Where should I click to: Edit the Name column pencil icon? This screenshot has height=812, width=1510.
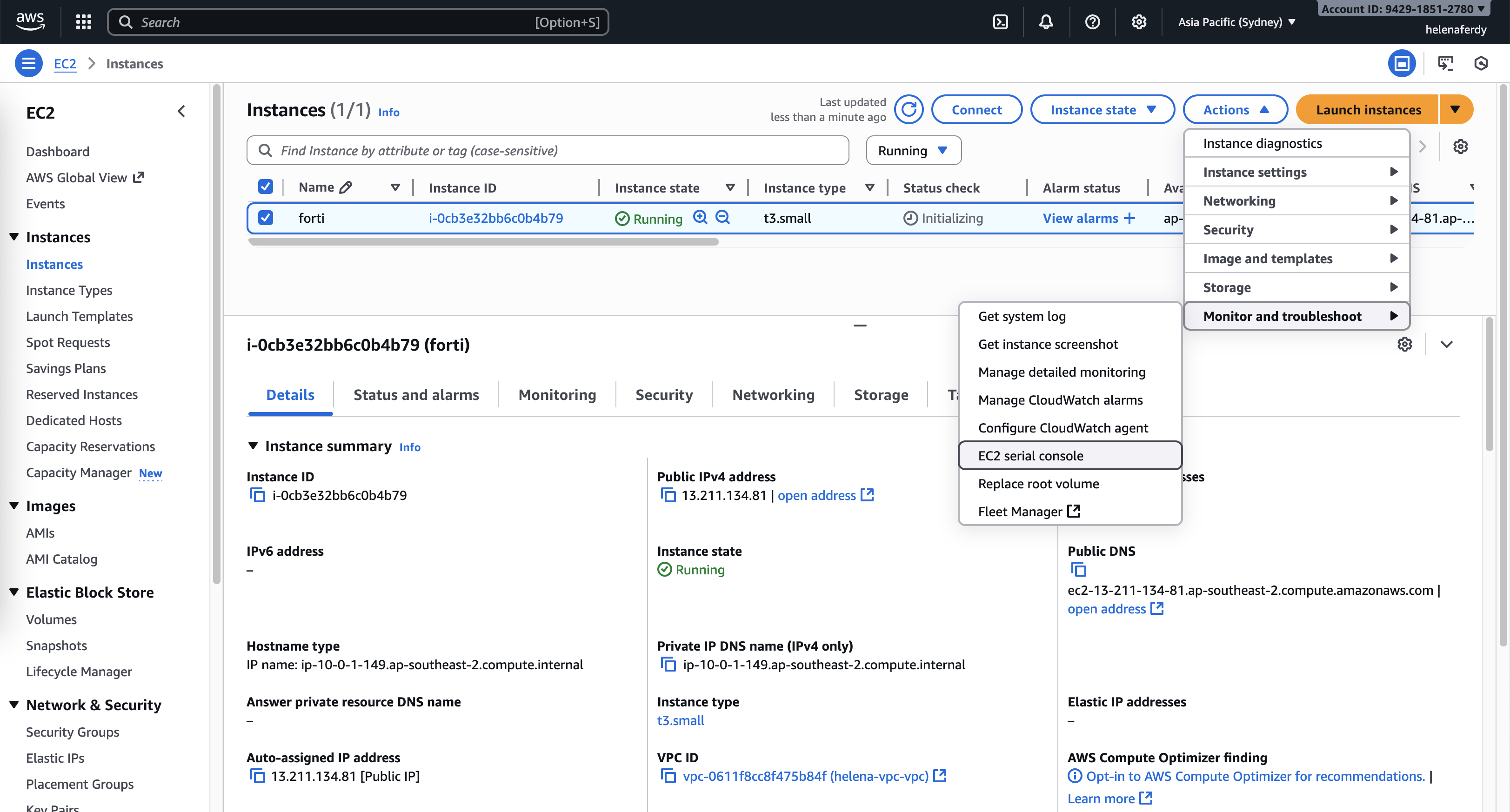click(x=346, y=187)
